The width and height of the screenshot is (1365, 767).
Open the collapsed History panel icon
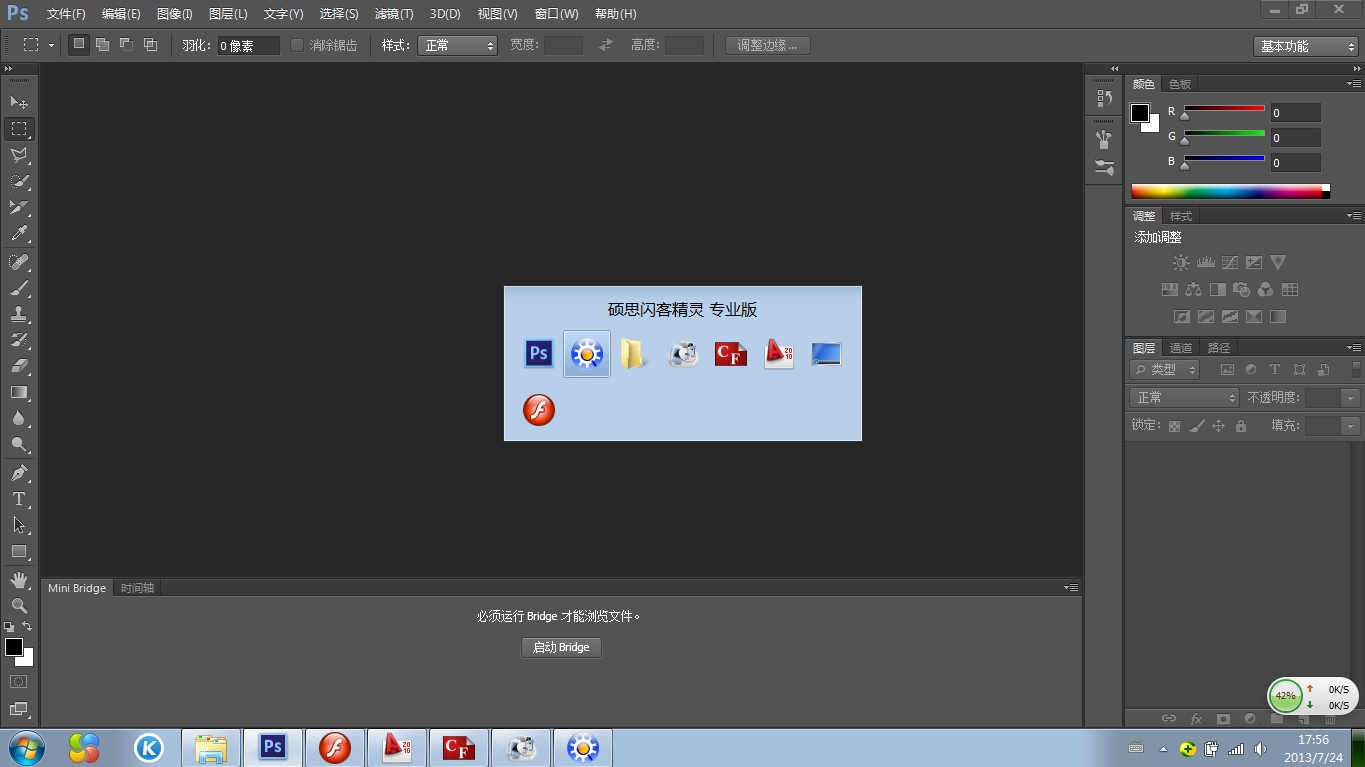click(x=1104, y=98)
